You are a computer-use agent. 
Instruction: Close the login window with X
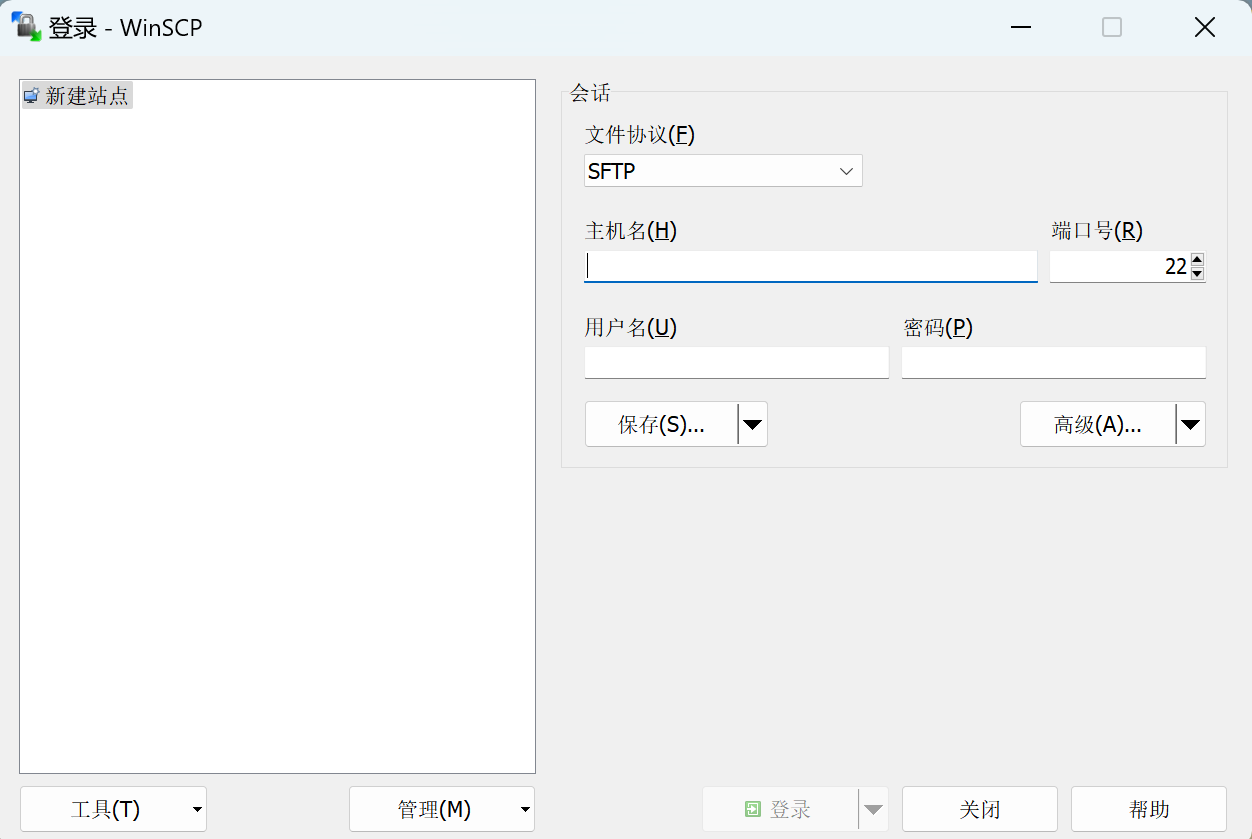coord(1205,28)
